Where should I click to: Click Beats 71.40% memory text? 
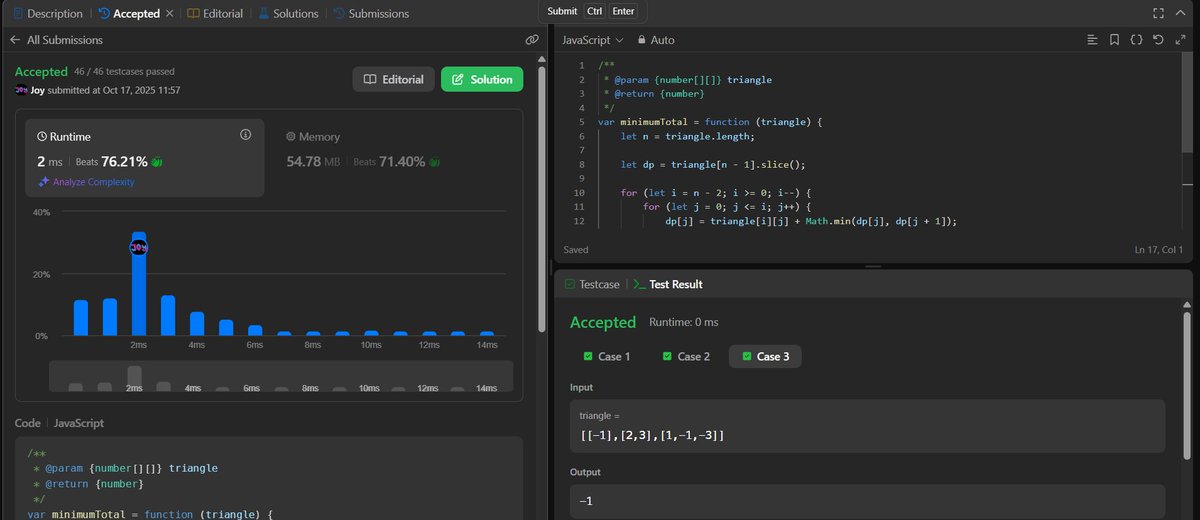tap(389, 161)
